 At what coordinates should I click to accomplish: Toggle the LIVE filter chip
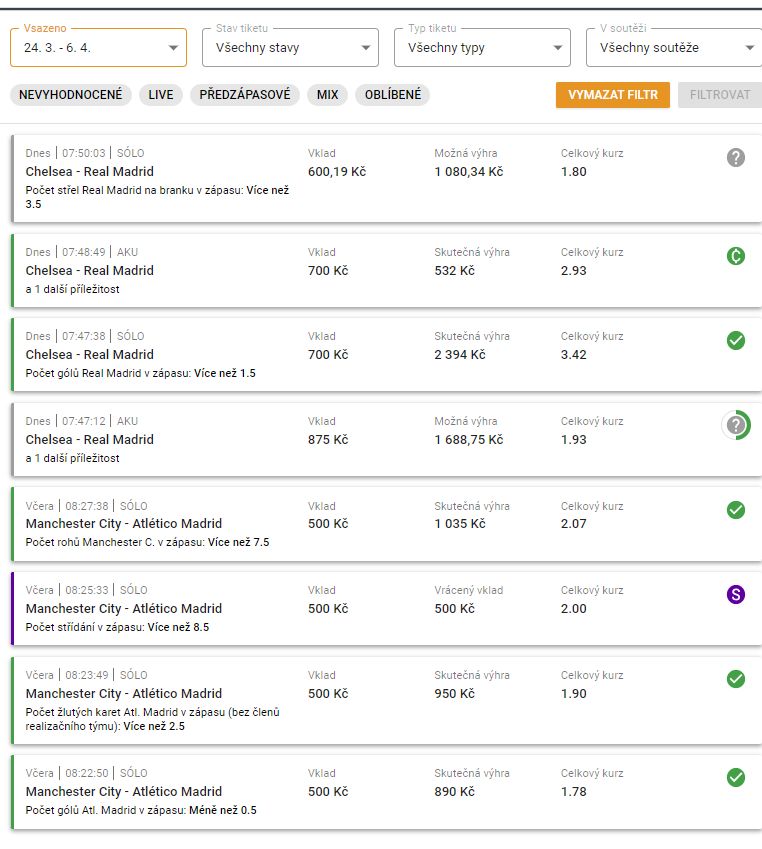[x=161, y=95]
